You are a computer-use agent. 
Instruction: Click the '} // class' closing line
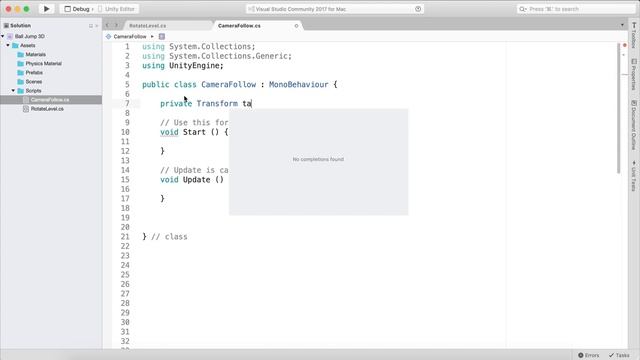(165, 237)
